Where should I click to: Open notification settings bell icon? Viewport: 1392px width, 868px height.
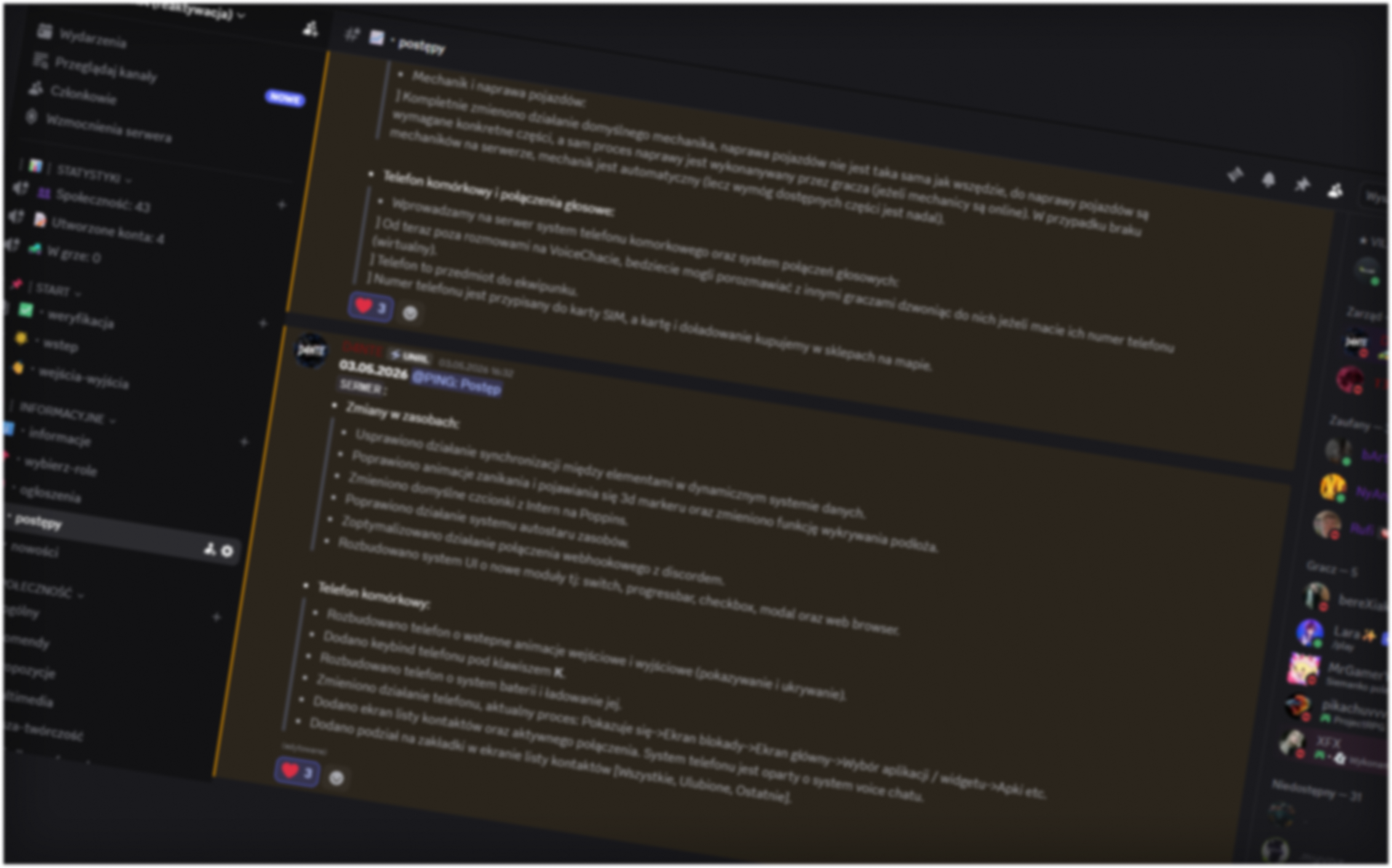click(x=1268, y=180)
